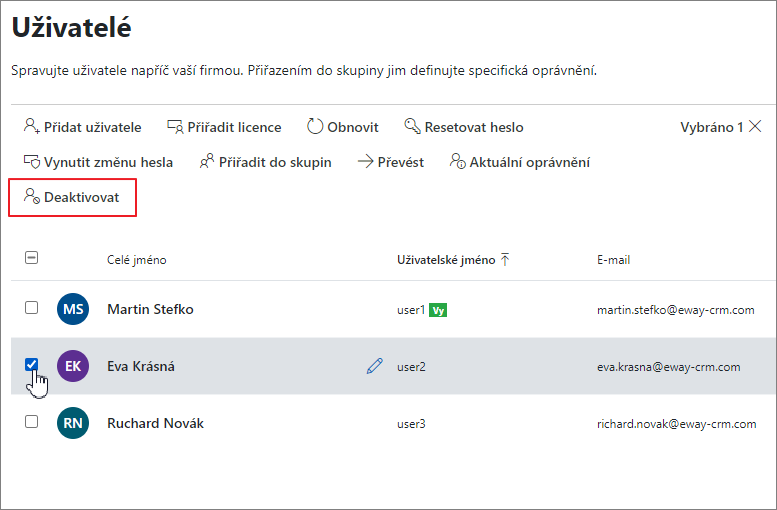
Task: Open Přiřadit do skupin action
Action: tap(266, 162)
